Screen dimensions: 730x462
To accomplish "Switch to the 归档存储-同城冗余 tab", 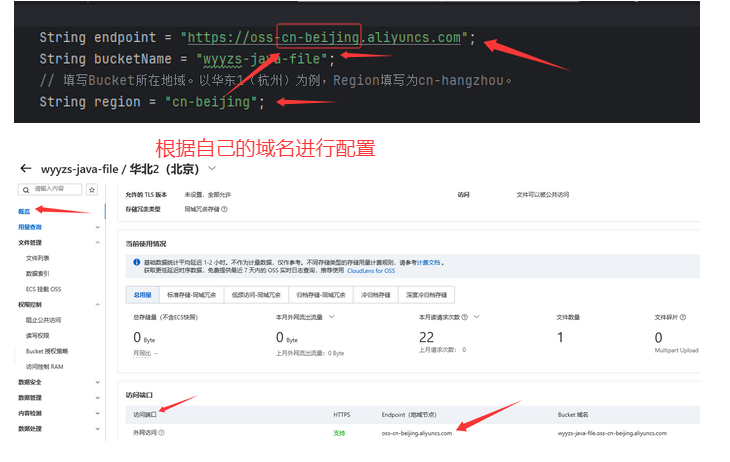I will [321, 295].
